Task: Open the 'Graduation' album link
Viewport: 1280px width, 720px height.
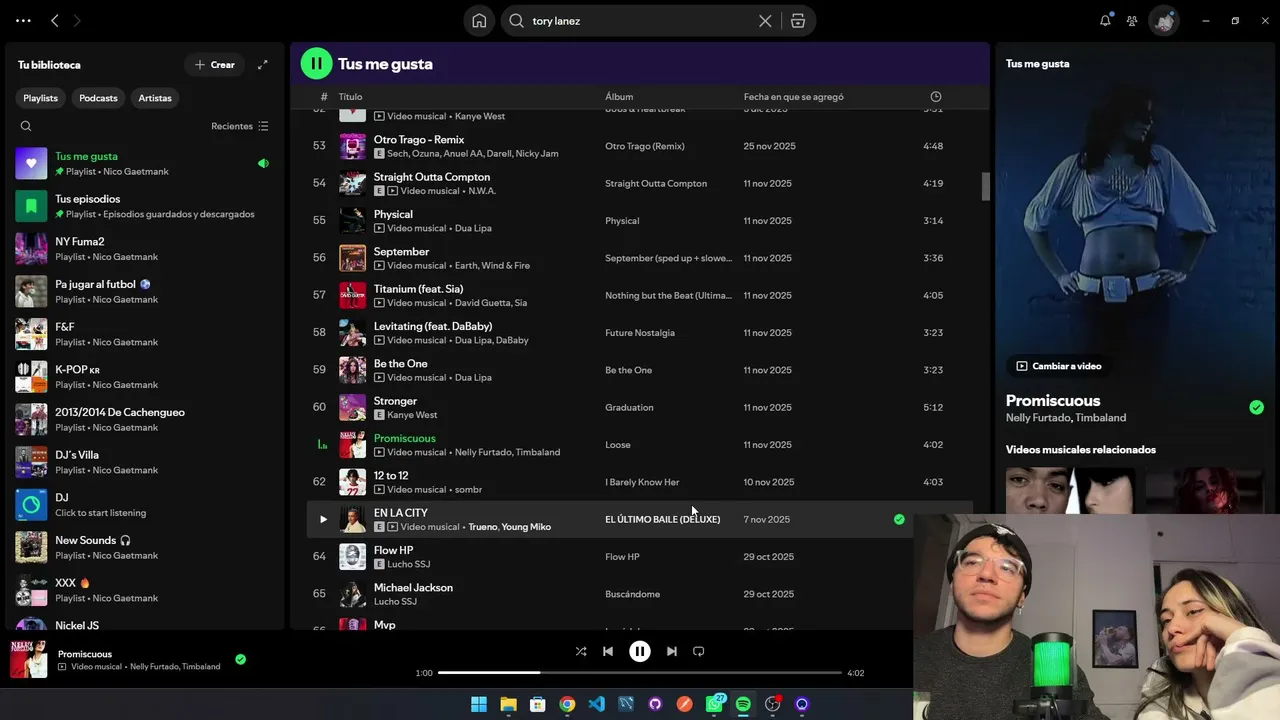Action: [629, 407]
